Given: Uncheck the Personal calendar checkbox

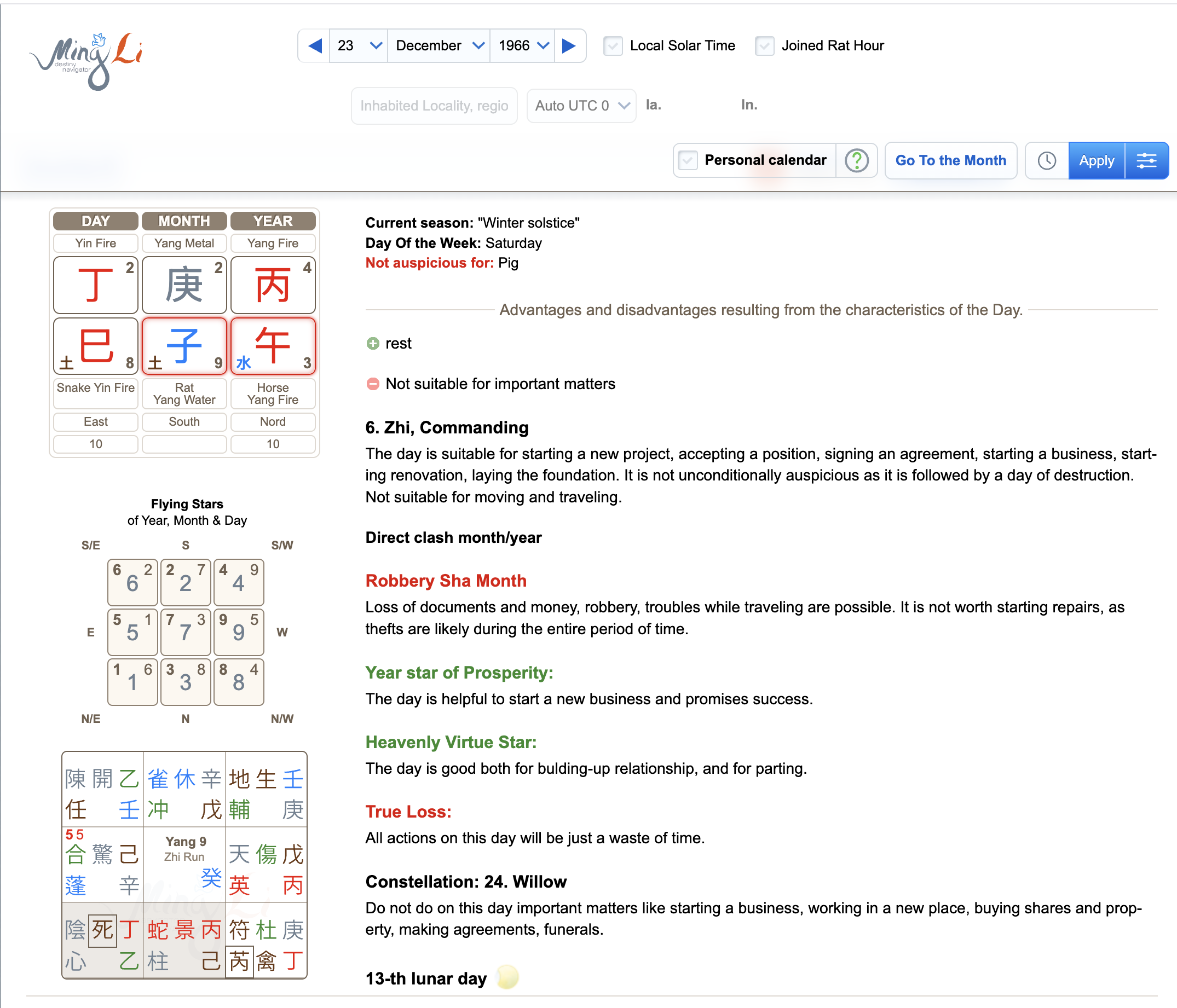Looking at the screenshot, I should pyautogui.click(x=689, y=160).
